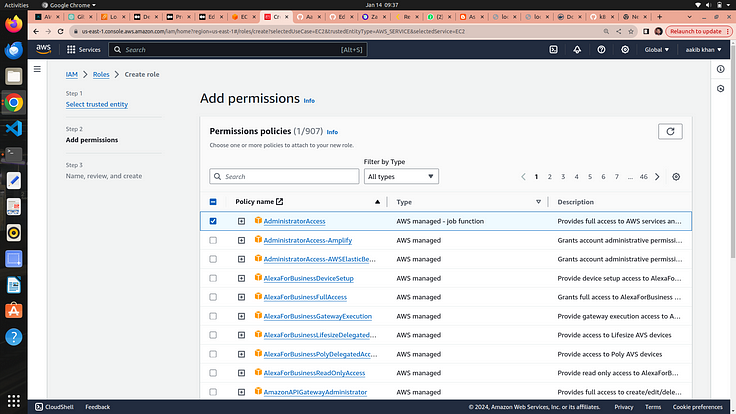Open Feedback in the footer
736x414 pixels.
click(x=98, y=407)
